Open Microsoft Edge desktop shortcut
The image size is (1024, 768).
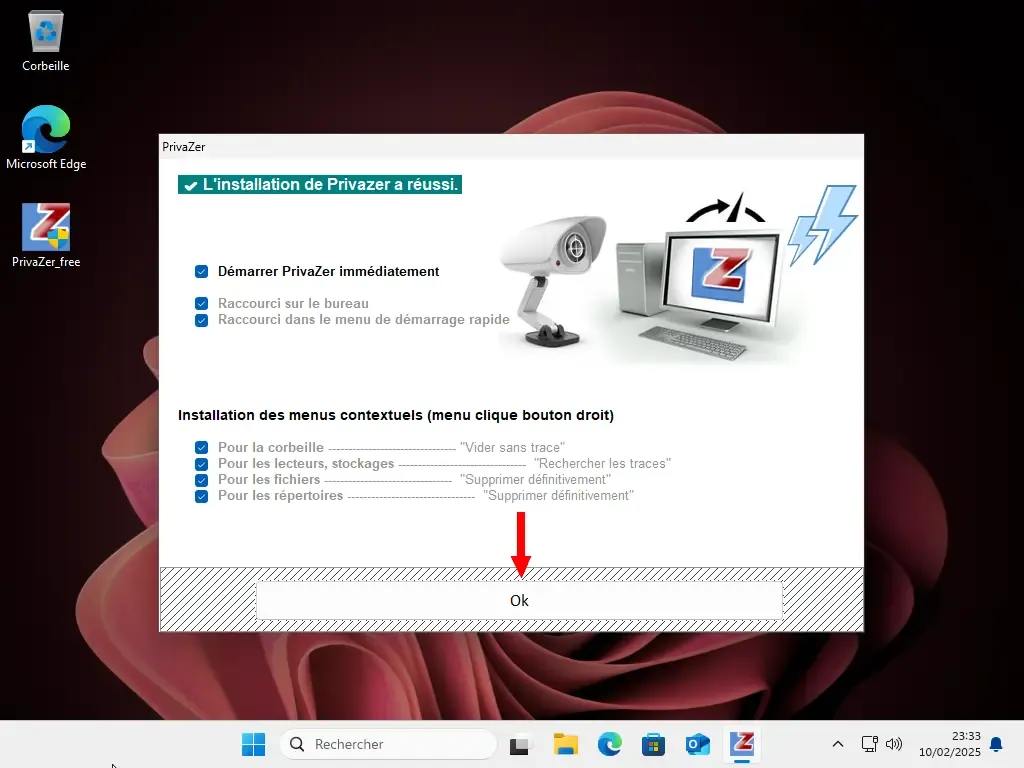46,138
